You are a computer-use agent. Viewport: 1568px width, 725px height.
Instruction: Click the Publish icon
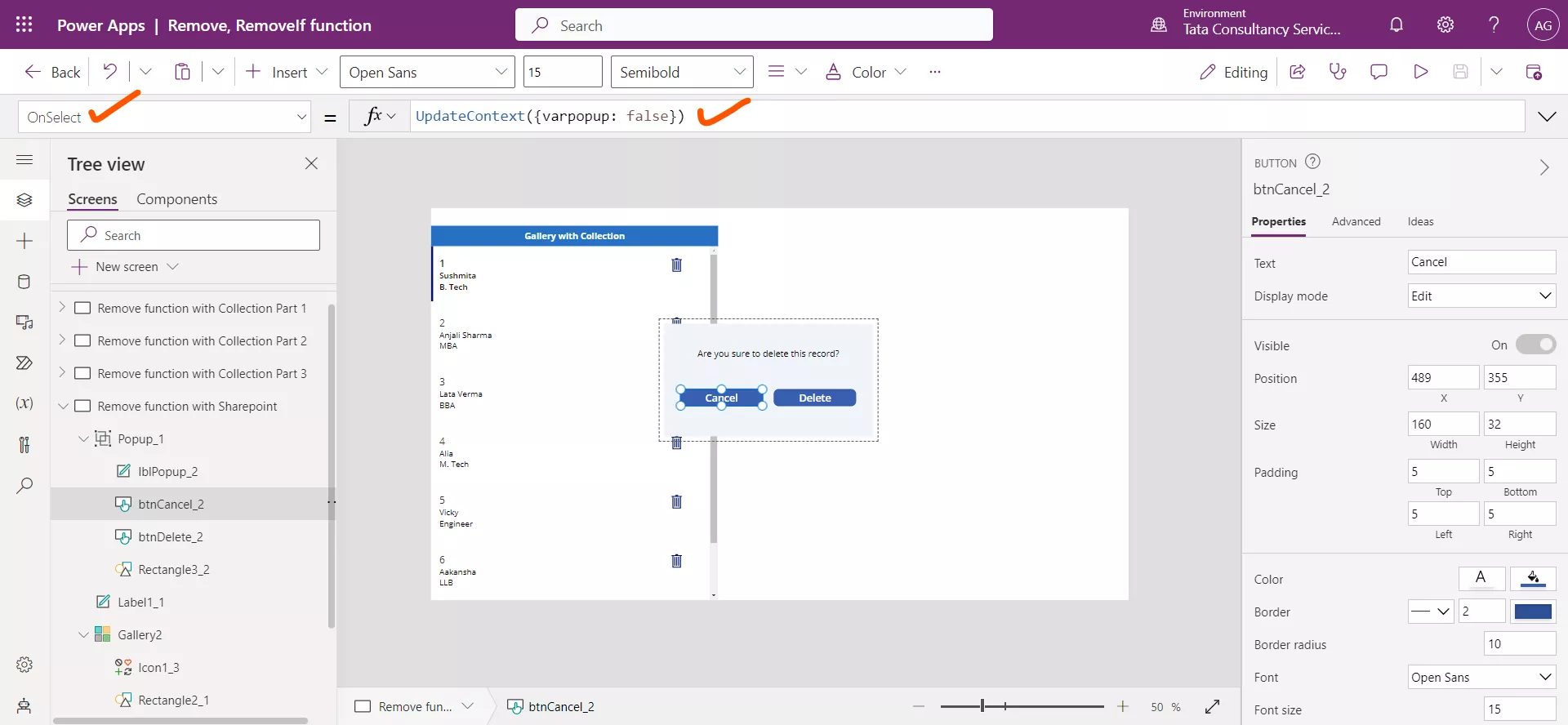pyautogui.click(x=1534, y=72)
